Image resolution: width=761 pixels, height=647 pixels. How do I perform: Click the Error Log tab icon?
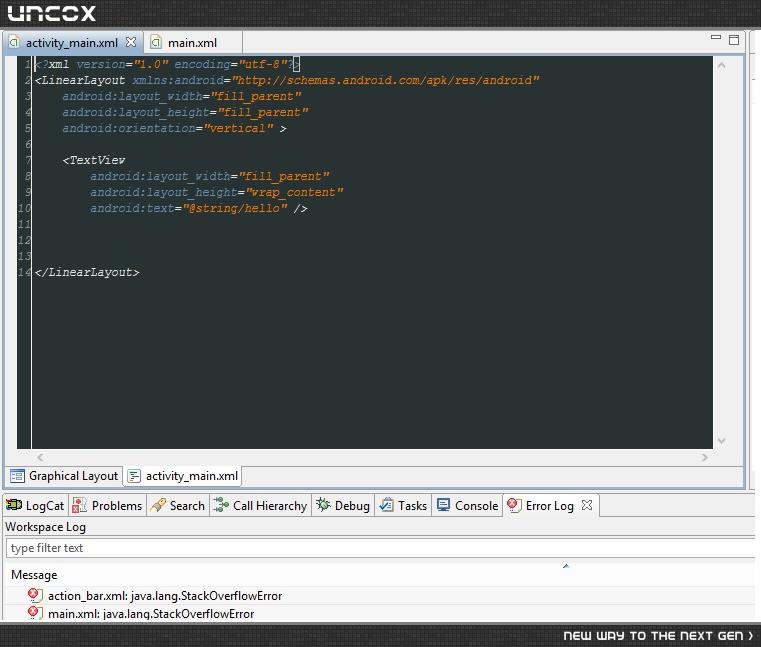coord(514,505)
